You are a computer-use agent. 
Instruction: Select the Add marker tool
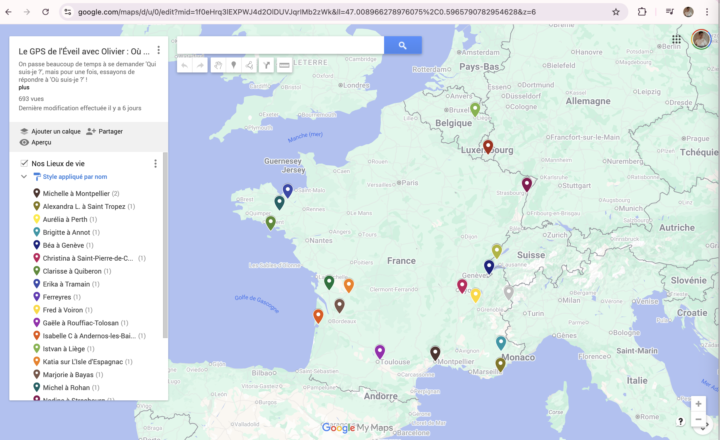[234, 65]
